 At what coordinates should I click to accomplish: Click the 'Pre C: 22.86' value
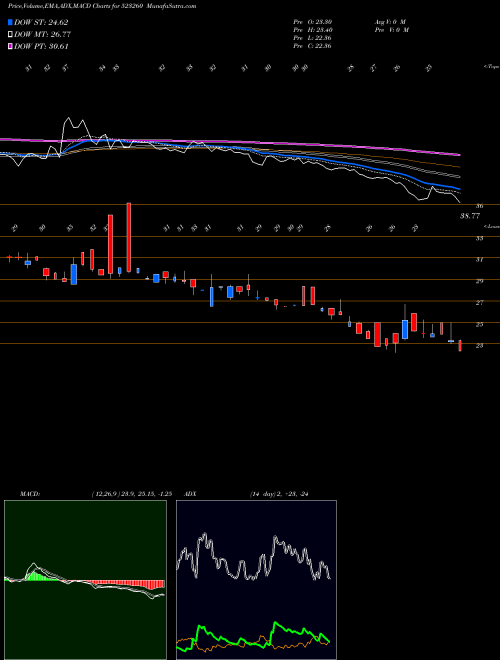tap(312, 46)
